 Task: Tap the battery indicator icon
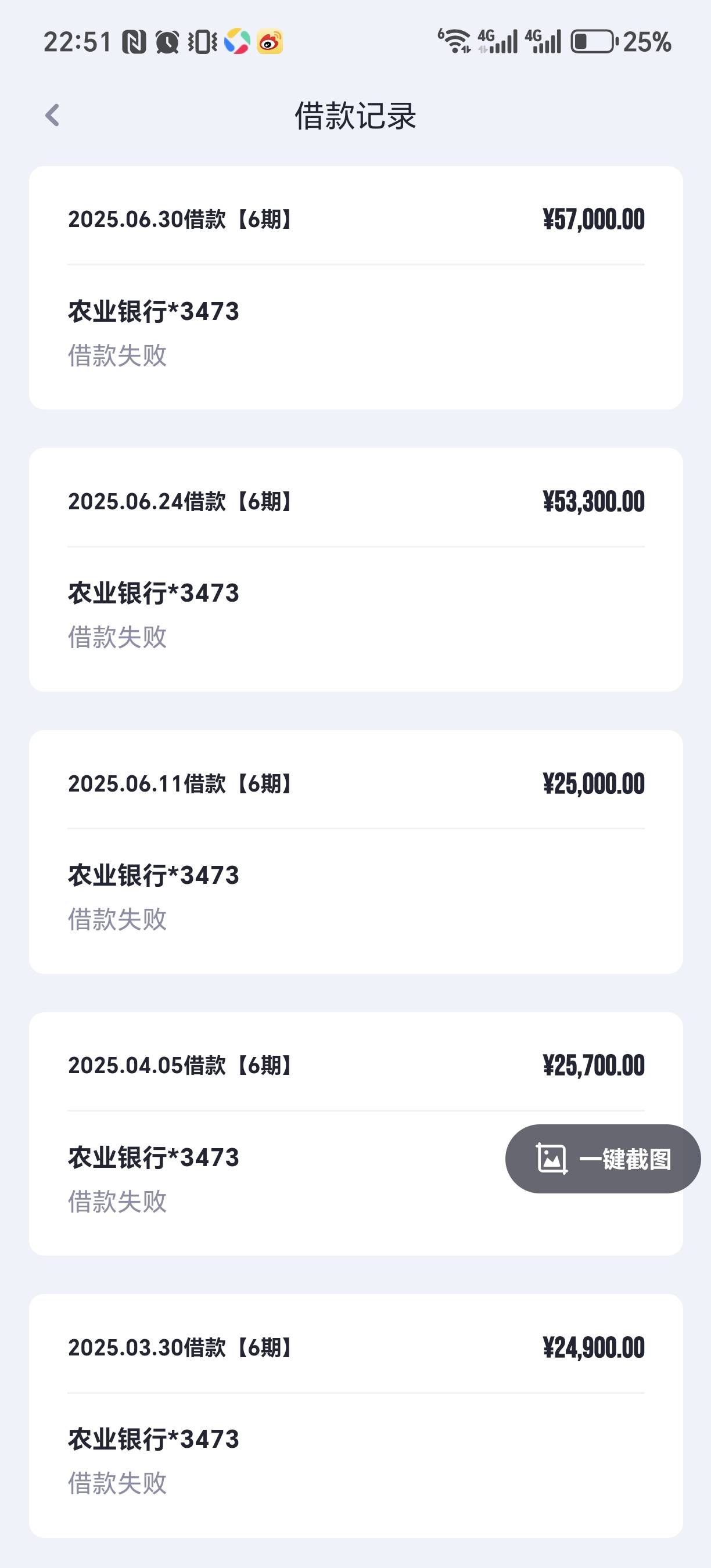[x=594, y=42]
